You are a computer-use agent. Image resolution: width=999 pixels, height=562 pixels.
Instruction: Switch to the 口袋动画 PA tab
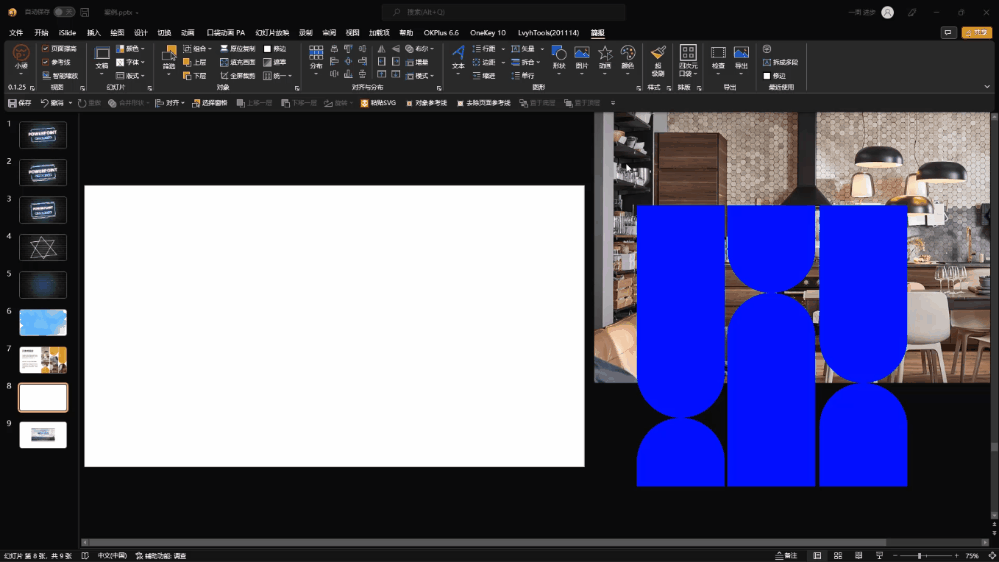(x=226, y=32)
